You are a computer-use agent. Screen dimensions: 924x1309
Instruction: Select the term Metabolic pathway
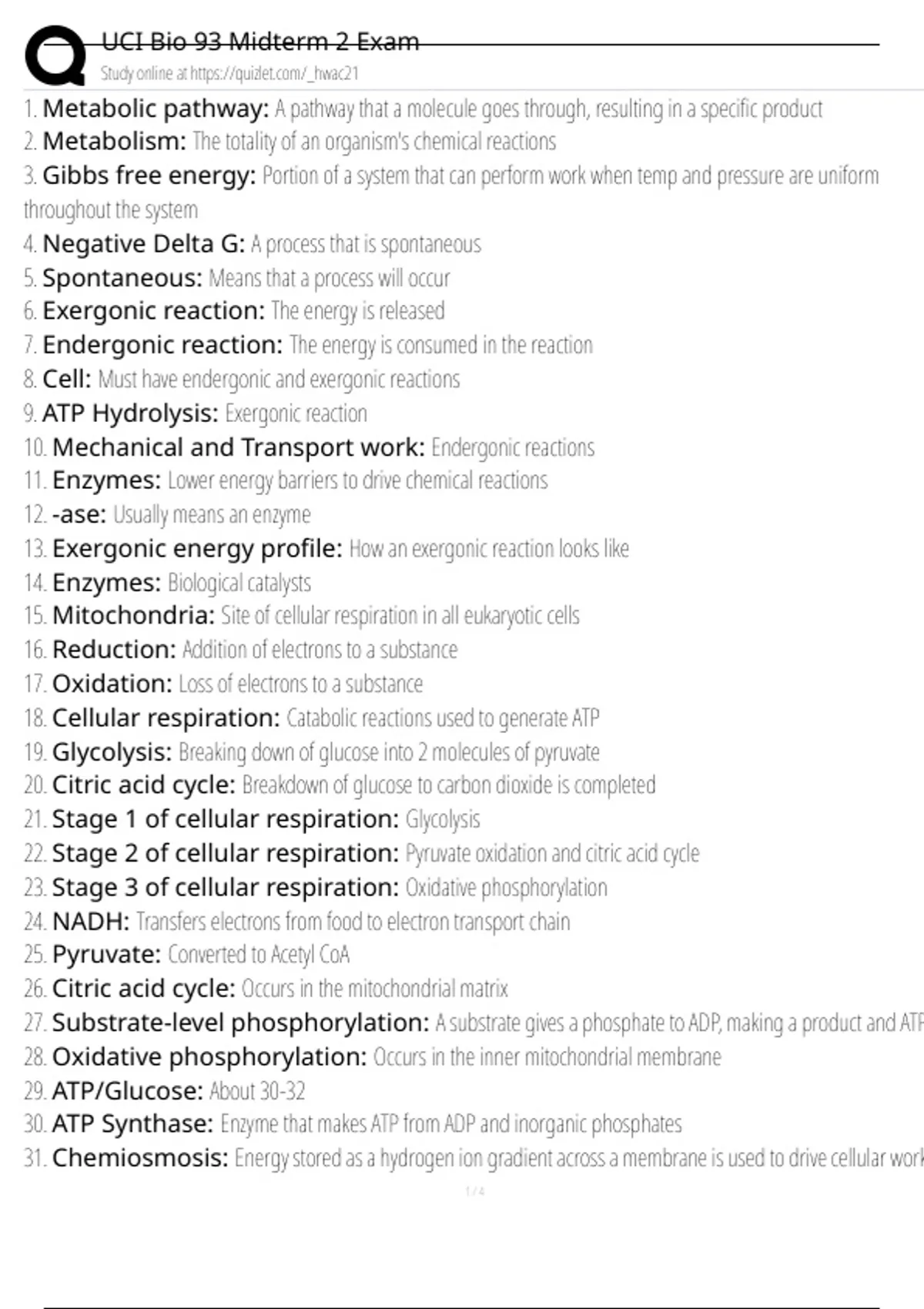156,109
